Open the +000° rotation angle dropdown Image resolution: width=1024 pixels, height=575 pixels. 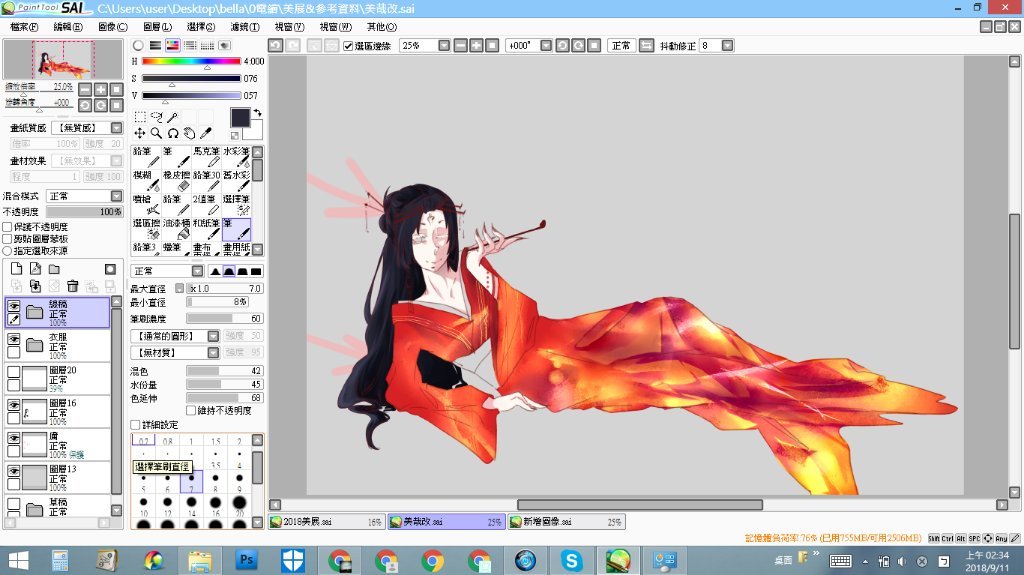546,45
